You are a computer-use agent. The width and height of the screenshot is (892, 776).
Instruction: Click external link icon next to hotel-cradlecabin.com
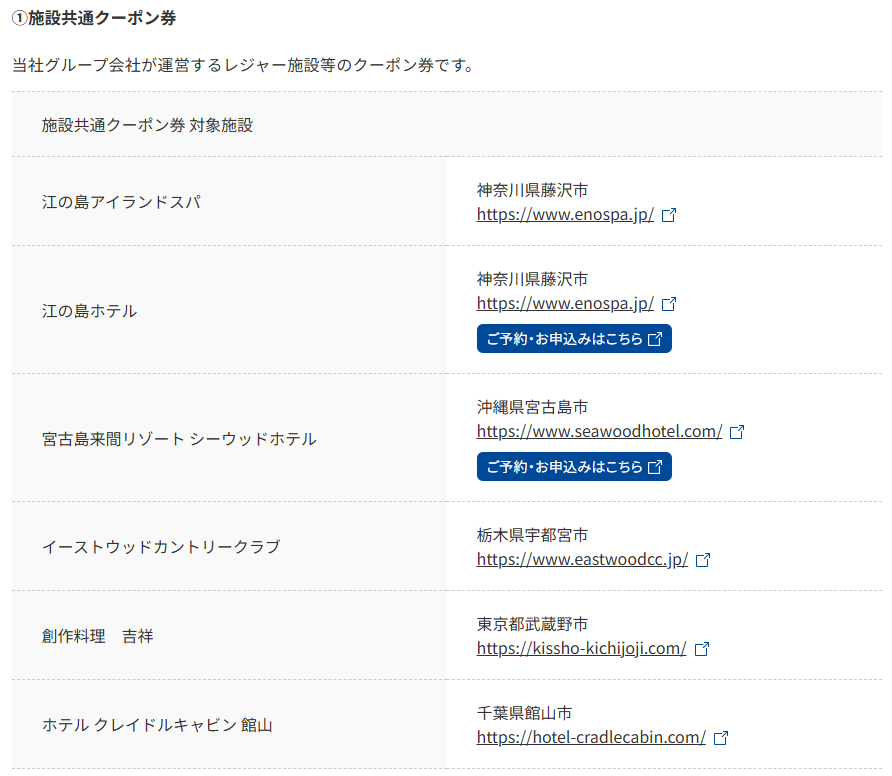click(x=721, y=738)
